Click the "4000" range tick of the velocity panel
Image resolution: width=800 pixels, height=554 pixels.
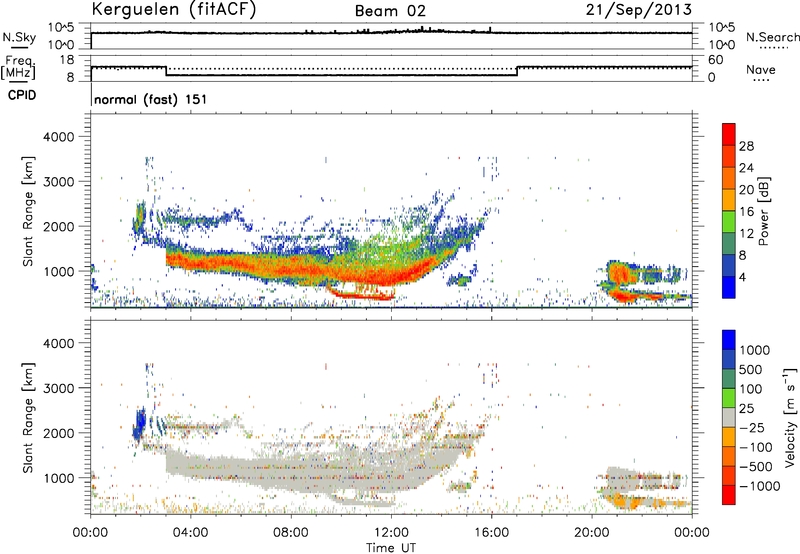point(59,343)
